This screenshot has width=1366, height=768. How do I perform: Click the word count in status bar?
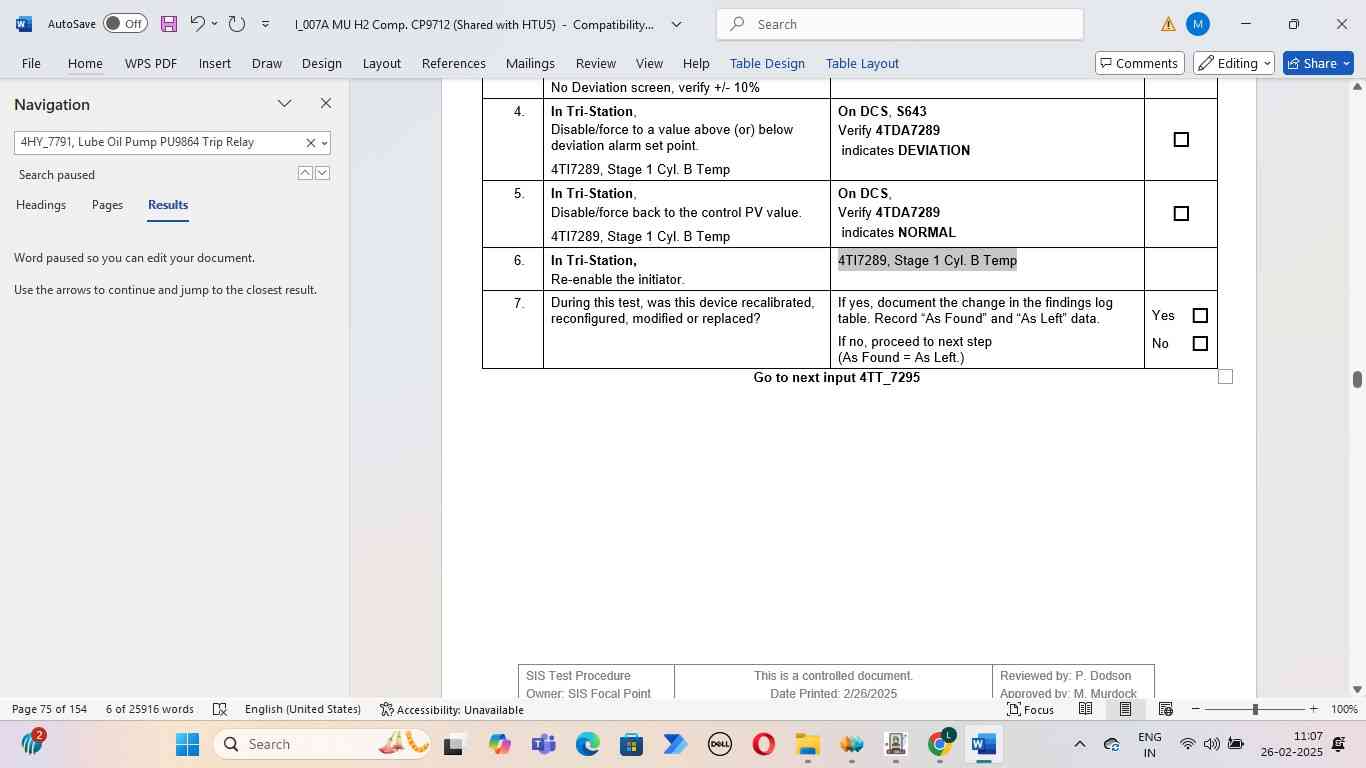tap(150, 709)
